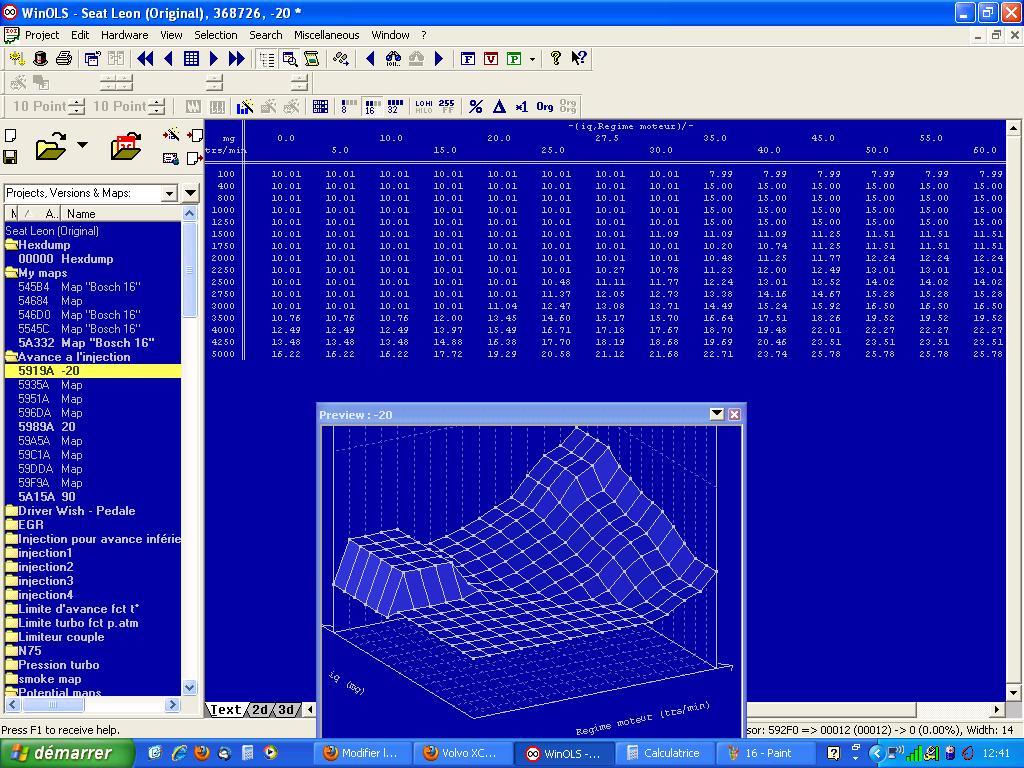The height and width of the screenshot is (768, 1024).
Task: Open the Project menu
Action: click(42, 35)
